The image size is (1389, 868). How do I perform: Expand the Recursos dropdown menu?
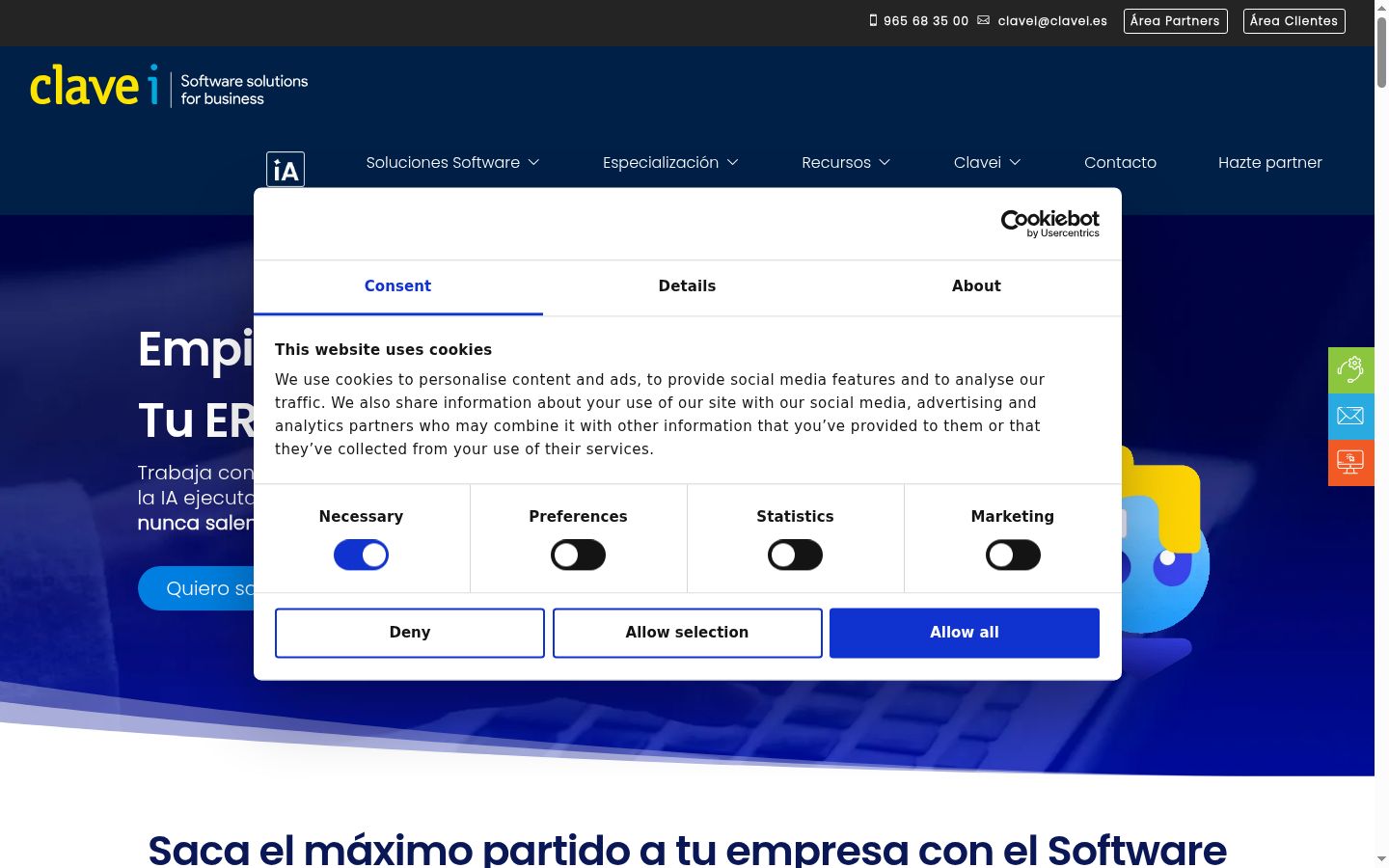tap(846, 162)
